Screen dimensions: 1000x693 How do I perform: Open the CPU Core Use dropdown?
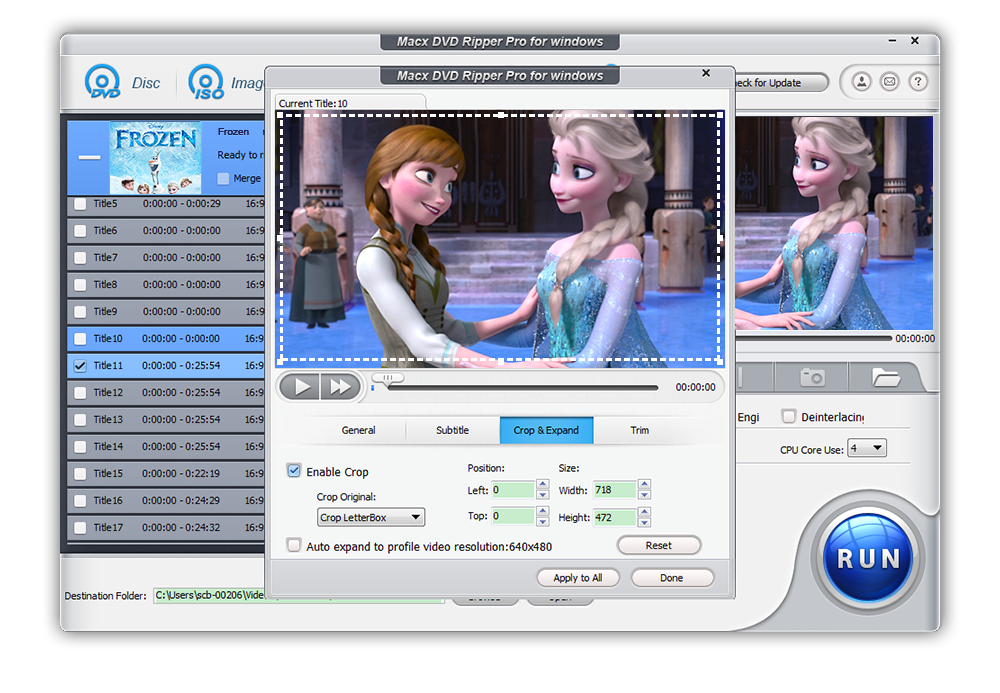pyautogui.click(x=867, y=448)
